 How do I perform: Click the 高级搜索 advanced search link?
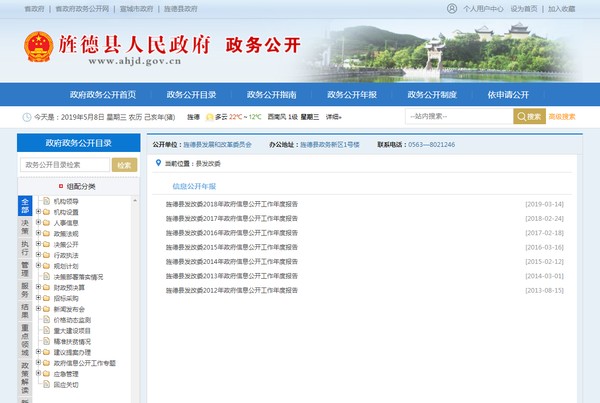562,117
